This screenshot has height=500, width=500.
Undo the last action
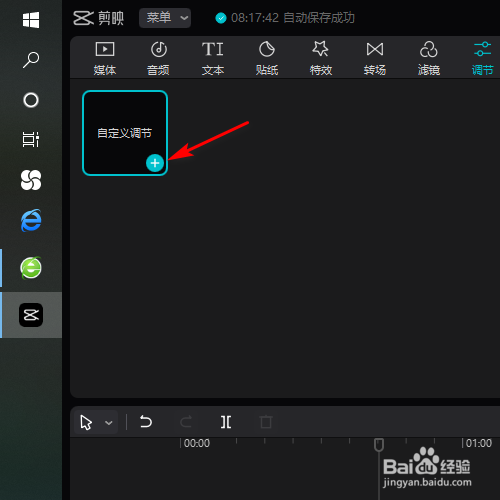point(146,422)
